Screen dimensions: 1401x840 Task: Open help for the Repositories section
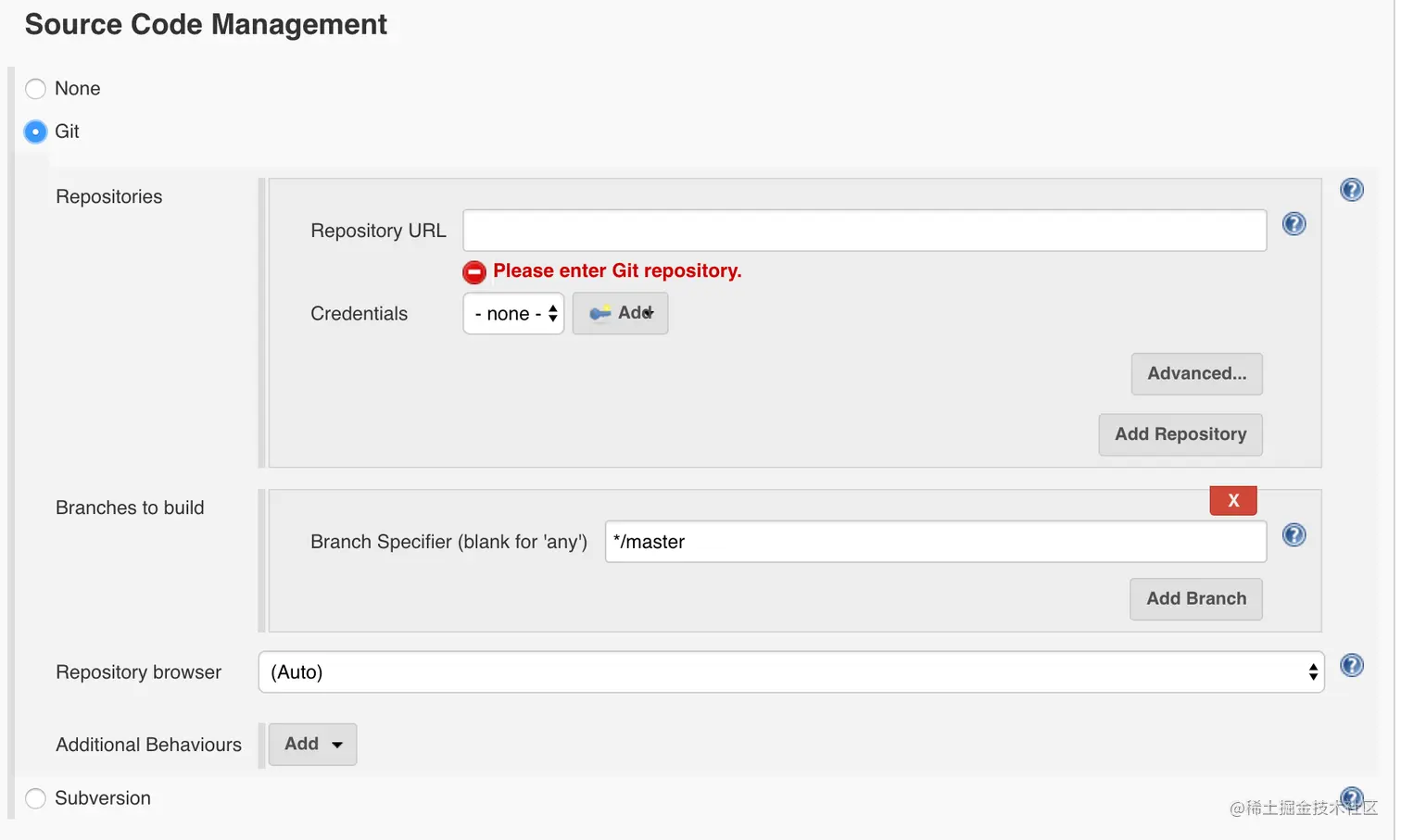point(1352,190)
